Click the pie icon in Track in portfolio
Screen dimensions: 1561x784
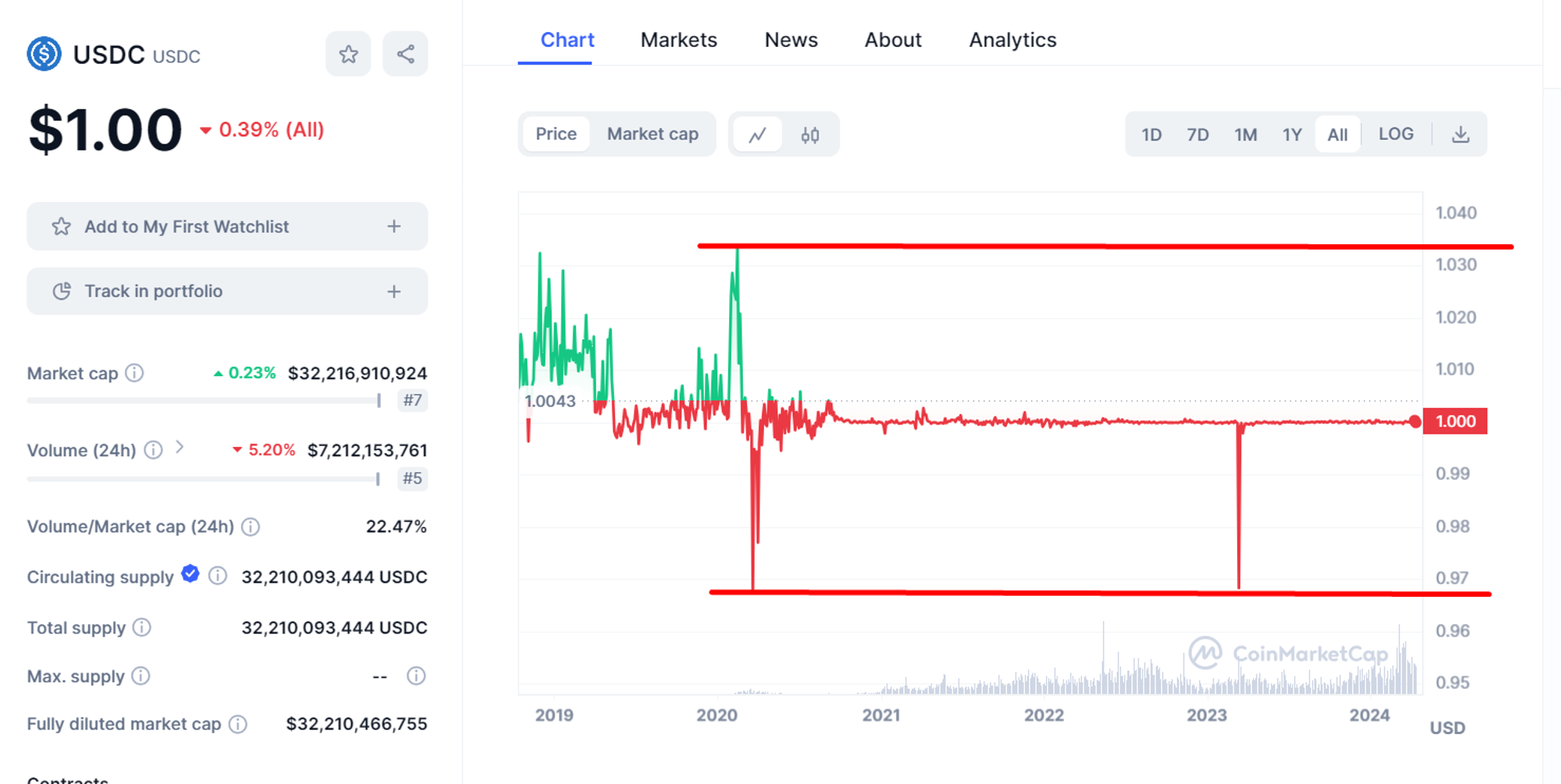click(62, 291)
